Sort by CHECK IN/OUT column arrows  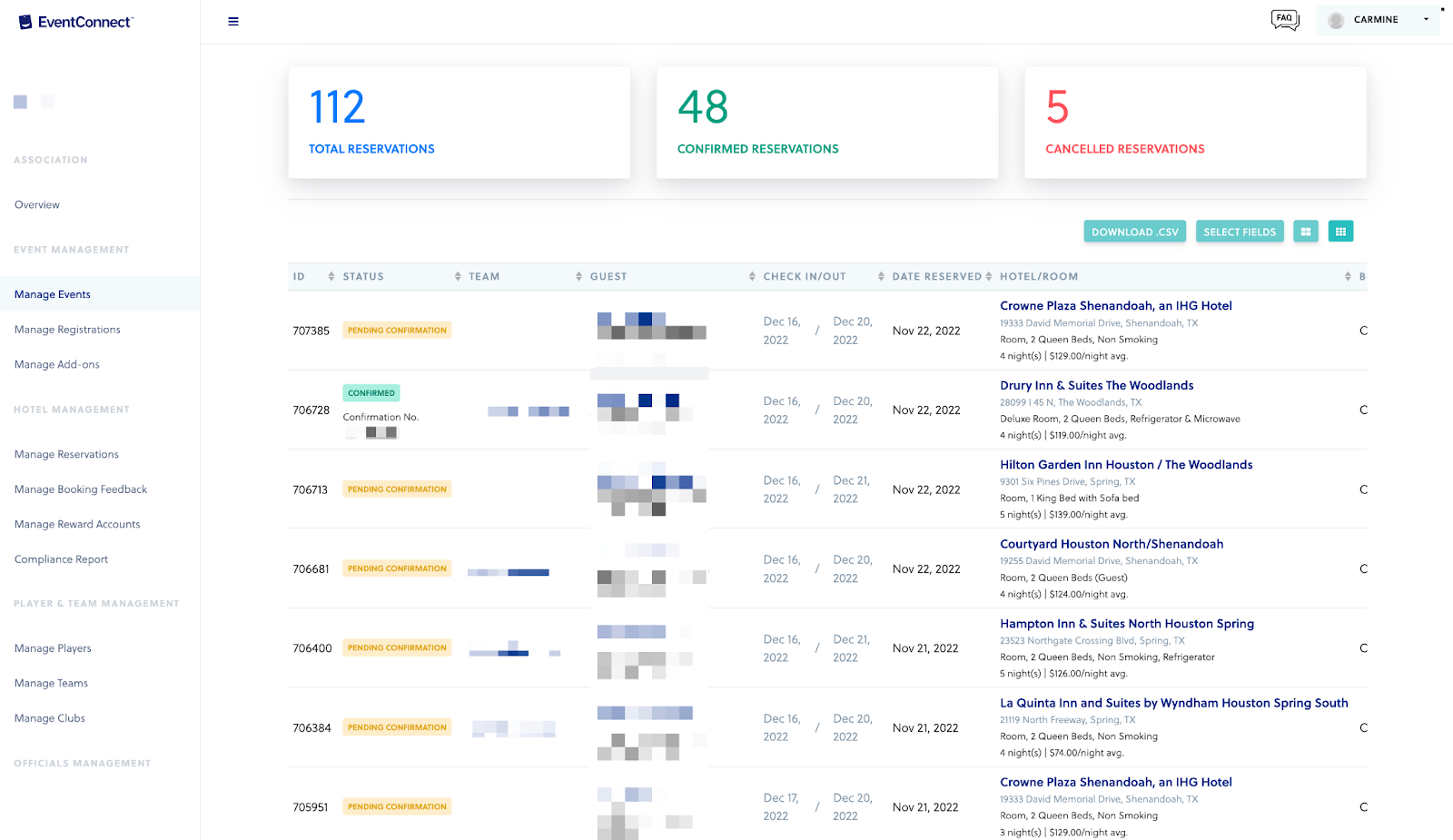(881, 276)
